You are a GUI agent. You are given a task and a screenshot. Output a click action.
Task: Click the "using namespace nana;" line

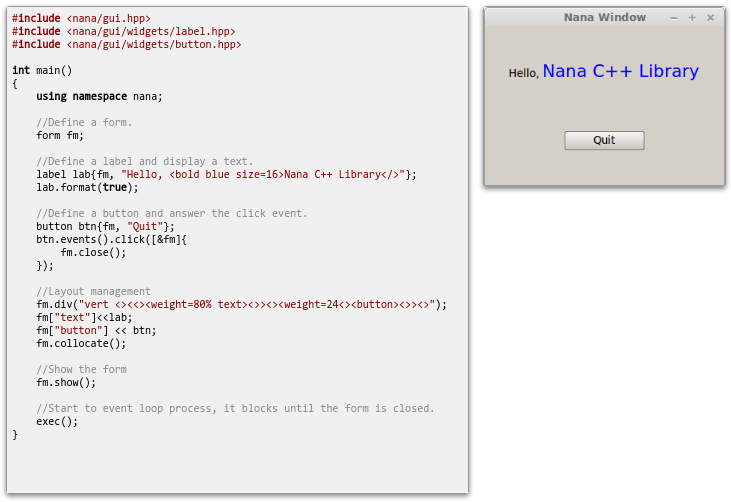pos(99,96)
